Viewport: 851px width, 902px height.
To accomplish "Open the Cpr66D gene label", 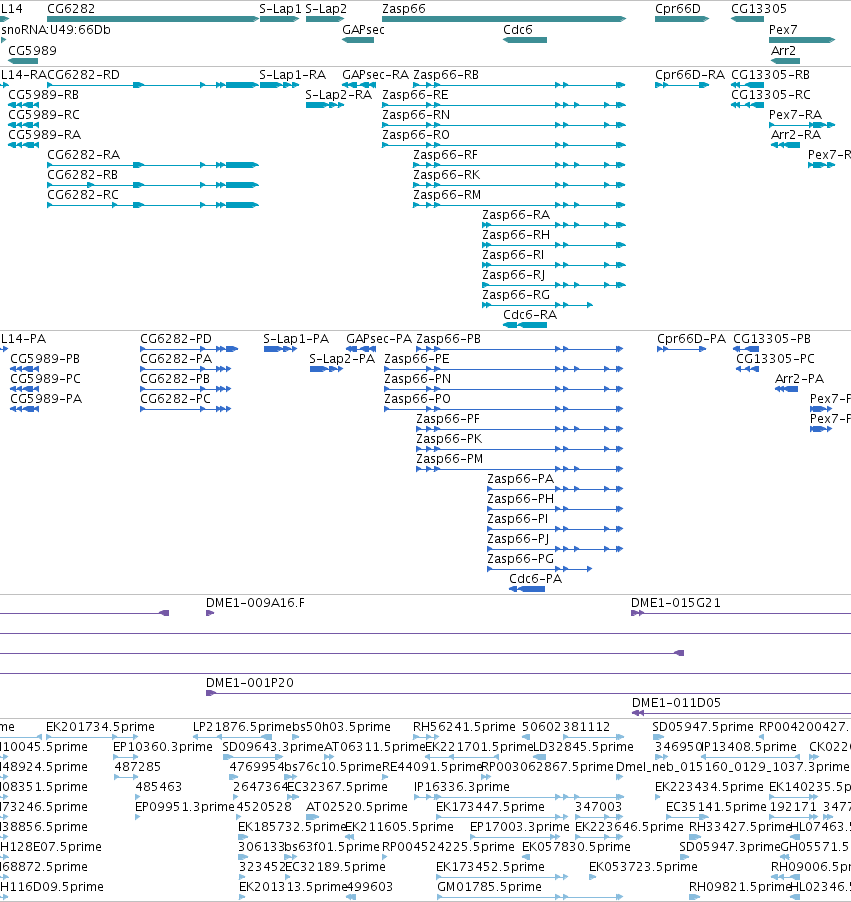I will [x=678, y=9].
